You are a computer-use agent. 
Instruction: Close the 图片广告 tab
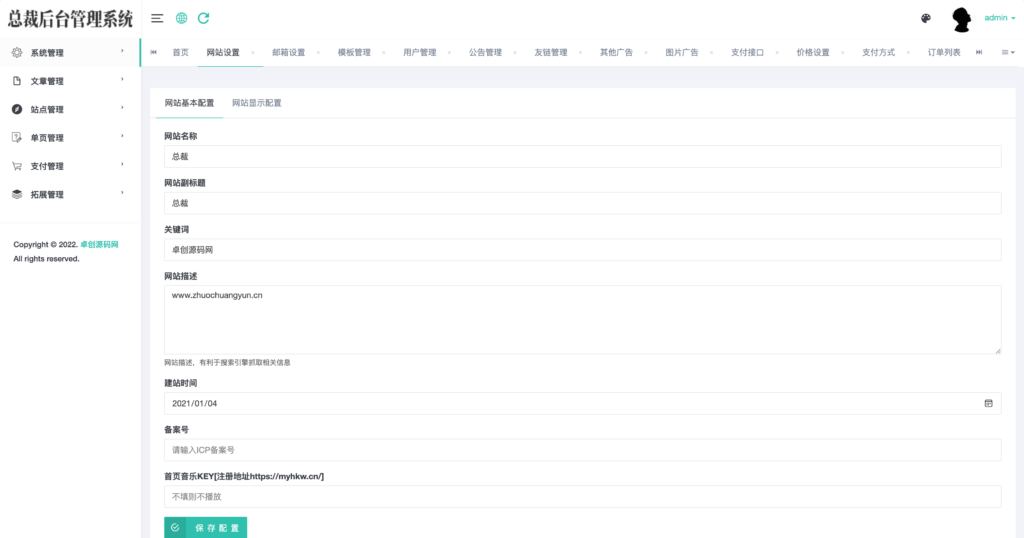[711, 52]
